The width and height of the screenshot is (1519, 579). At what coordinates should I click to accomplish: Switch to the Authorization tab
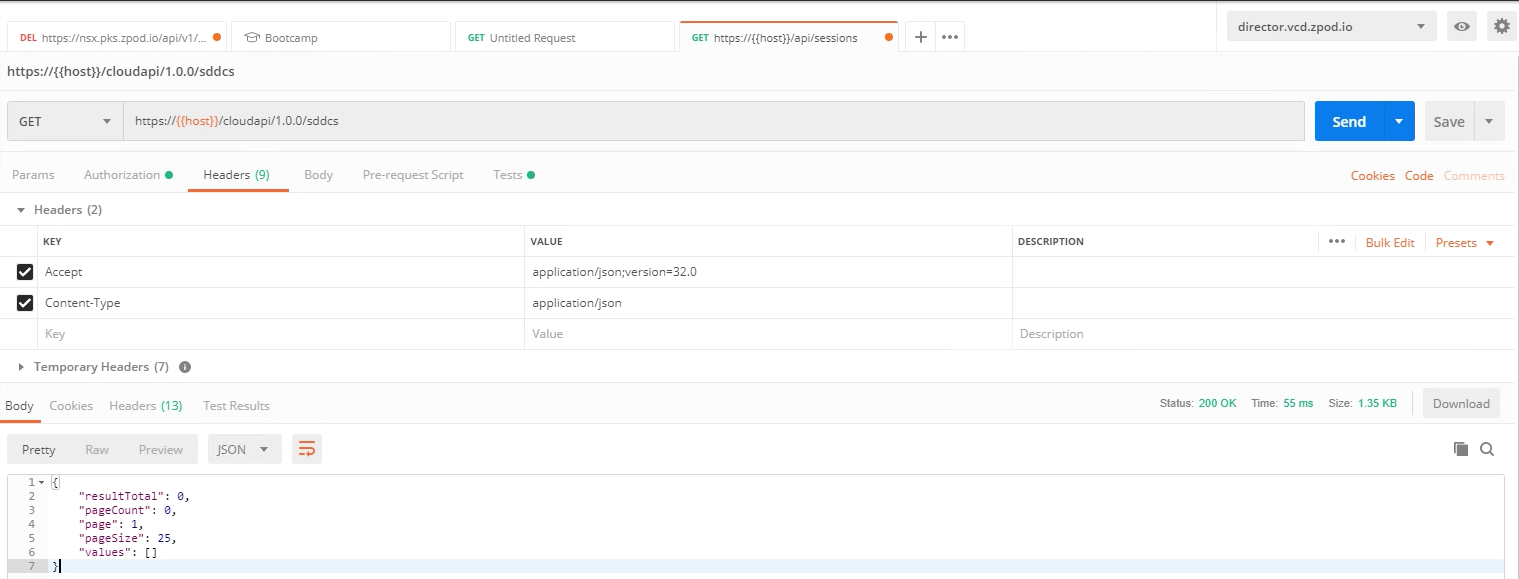122,175
